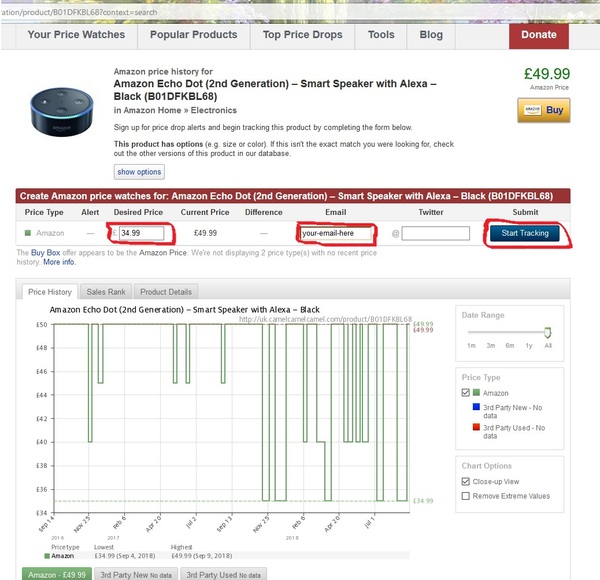Toggle the Amazon price type checkbox
Viewport: 600px width, 580px height.
466,393
